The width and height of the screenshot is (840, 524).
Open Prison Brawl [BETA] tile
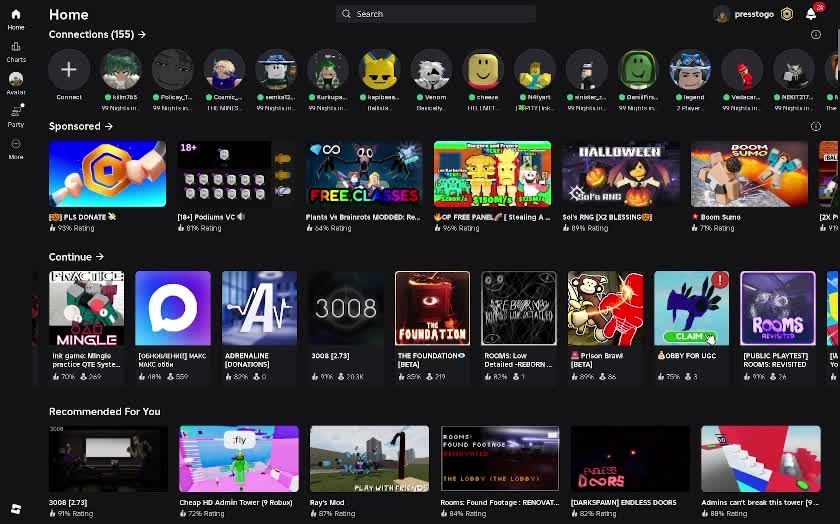point(605,326)
